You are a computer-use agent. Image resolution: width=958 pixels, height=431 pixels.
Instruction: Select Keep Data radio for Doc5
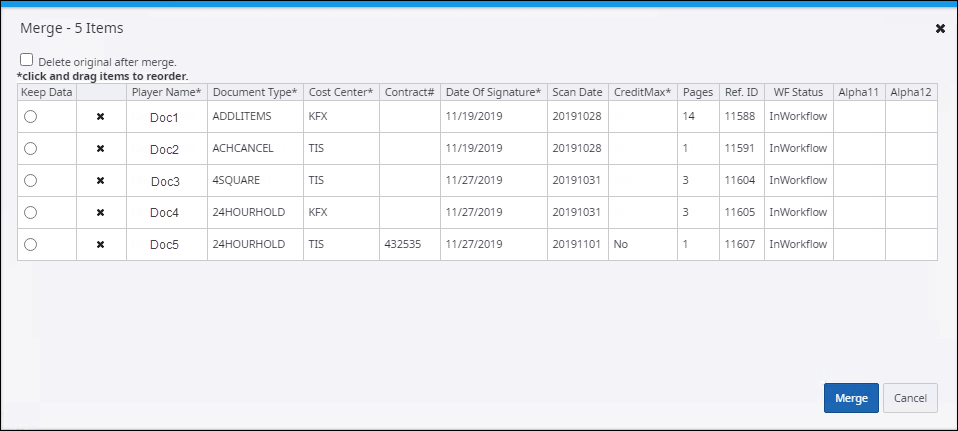(x=31, y=244)
